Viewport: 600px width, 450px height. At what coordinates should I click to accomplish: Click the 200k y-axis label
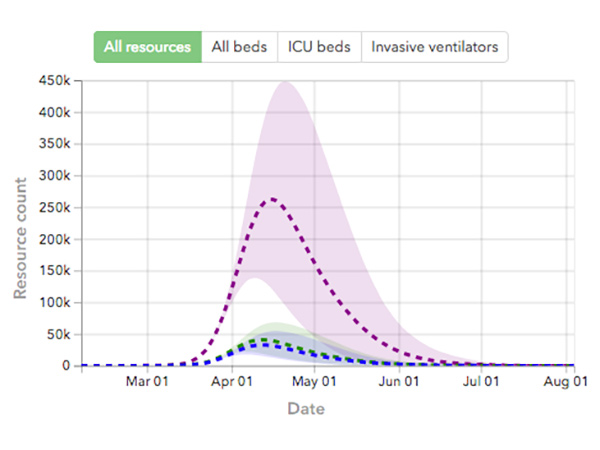click(x=52, y=239)
